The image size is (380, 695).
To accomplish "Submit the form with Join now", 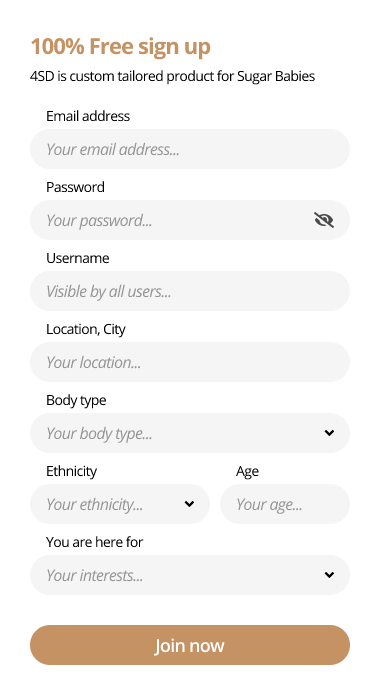I will click(190, 645).
